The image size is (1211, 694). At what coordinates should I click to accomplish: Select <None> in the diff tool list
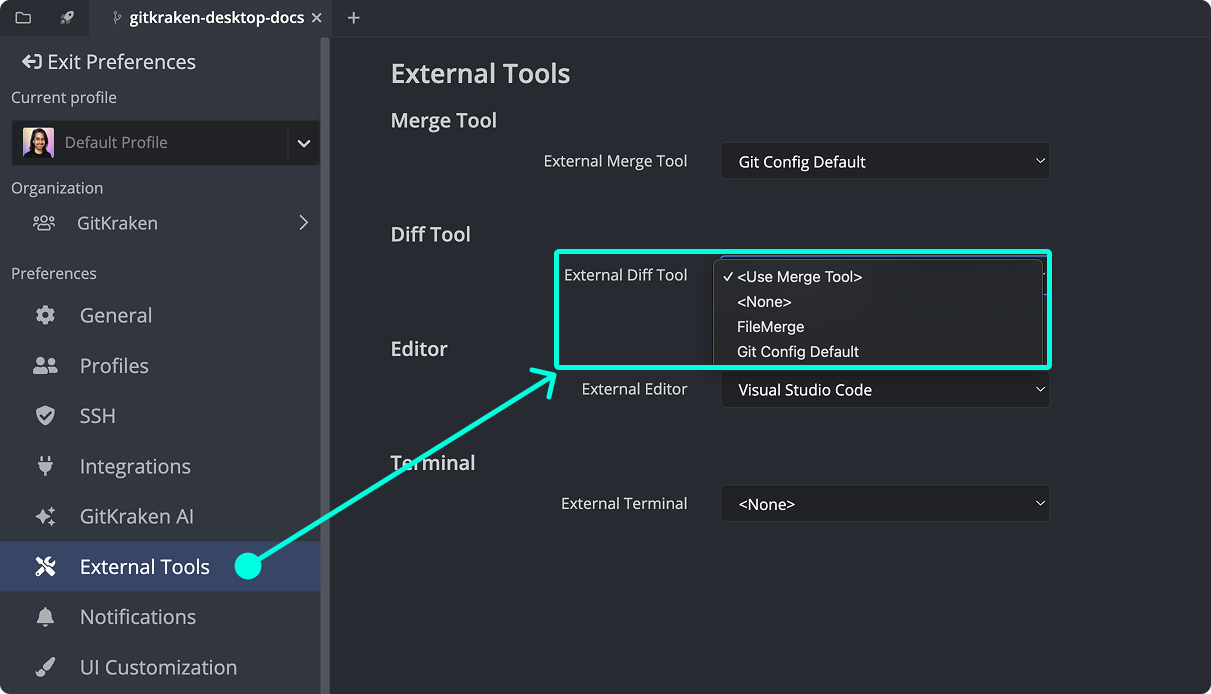click(764, 302)
